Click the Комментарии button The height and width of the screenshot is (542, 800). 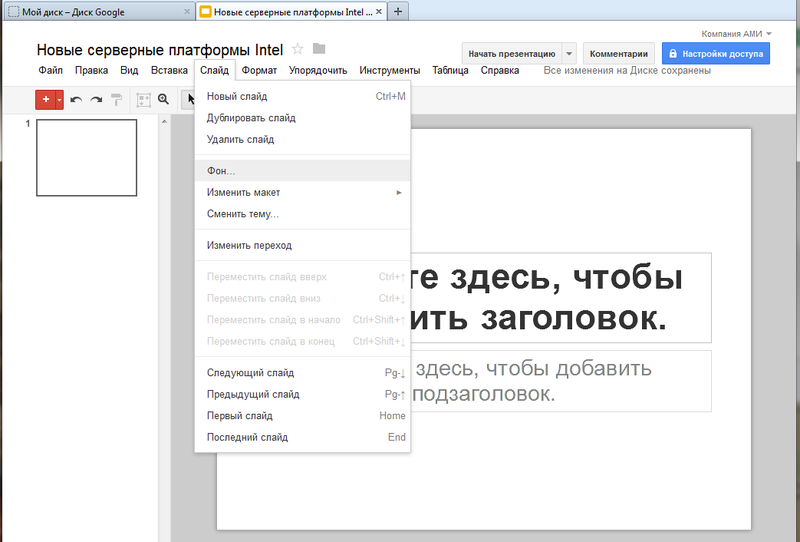tap(618, 54)
